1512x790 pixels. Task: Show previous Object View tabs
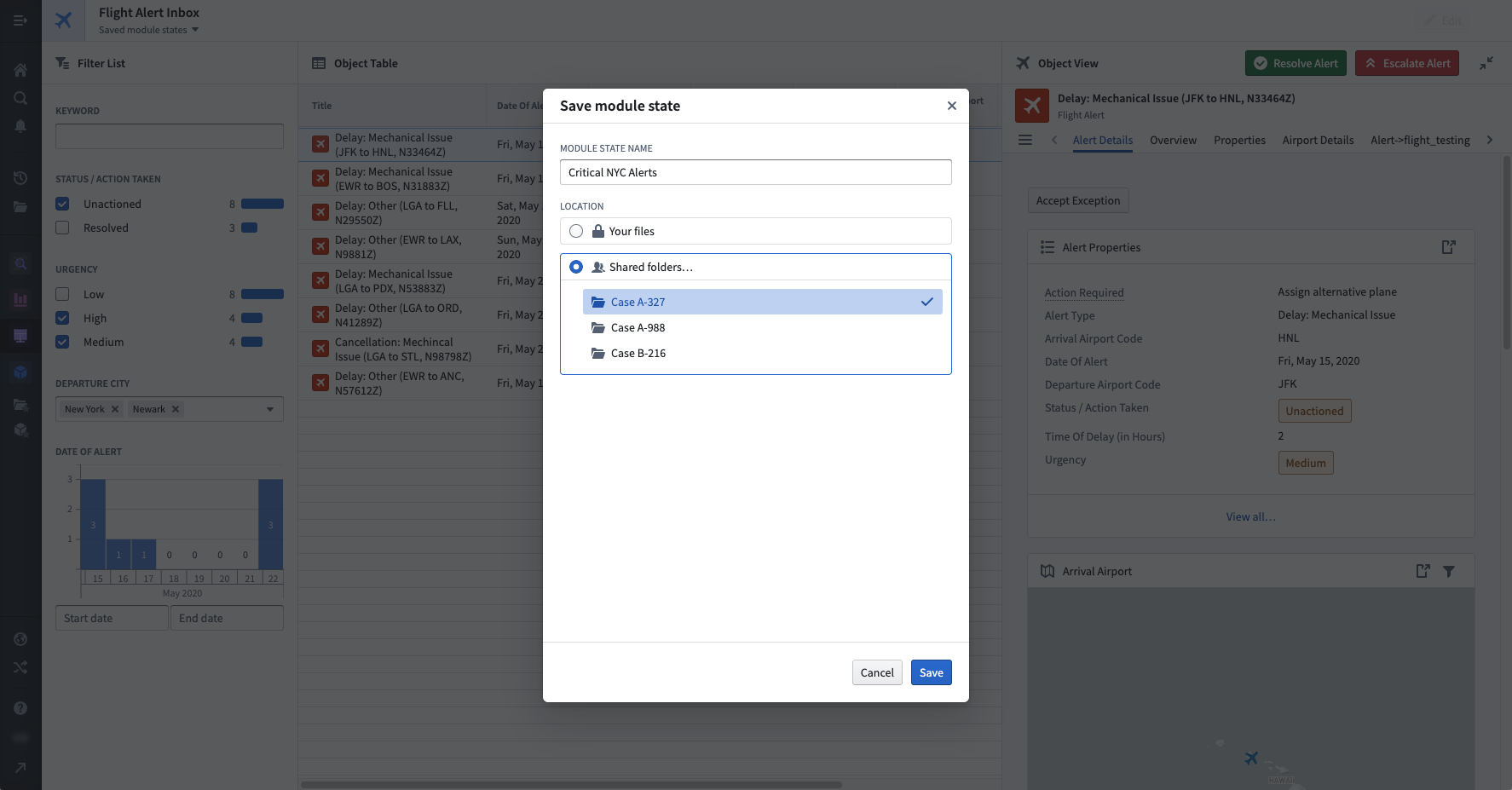click(1054, 140)
